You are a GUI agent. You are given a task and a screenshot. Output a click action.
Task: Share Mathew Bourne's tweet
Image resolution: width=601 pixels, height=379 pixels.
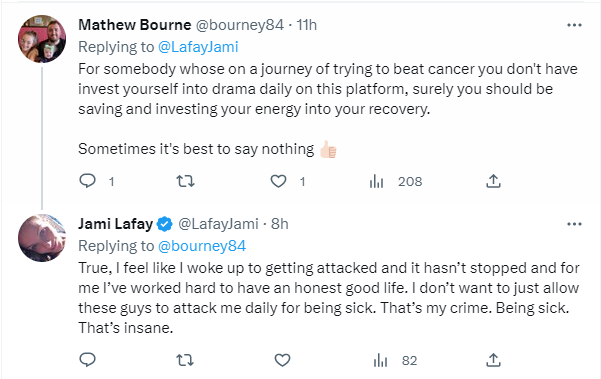pos(493,181)
